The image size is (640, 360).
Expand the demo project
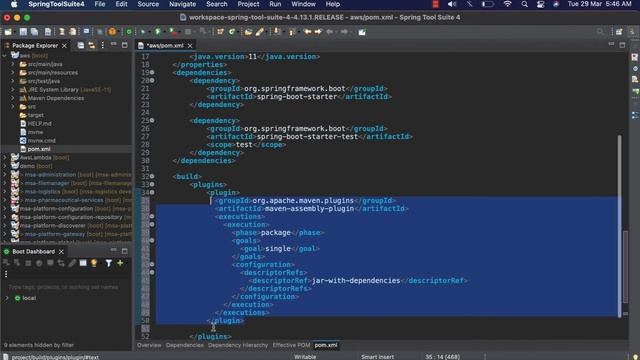pyautogui.click(x=4, y=166)
